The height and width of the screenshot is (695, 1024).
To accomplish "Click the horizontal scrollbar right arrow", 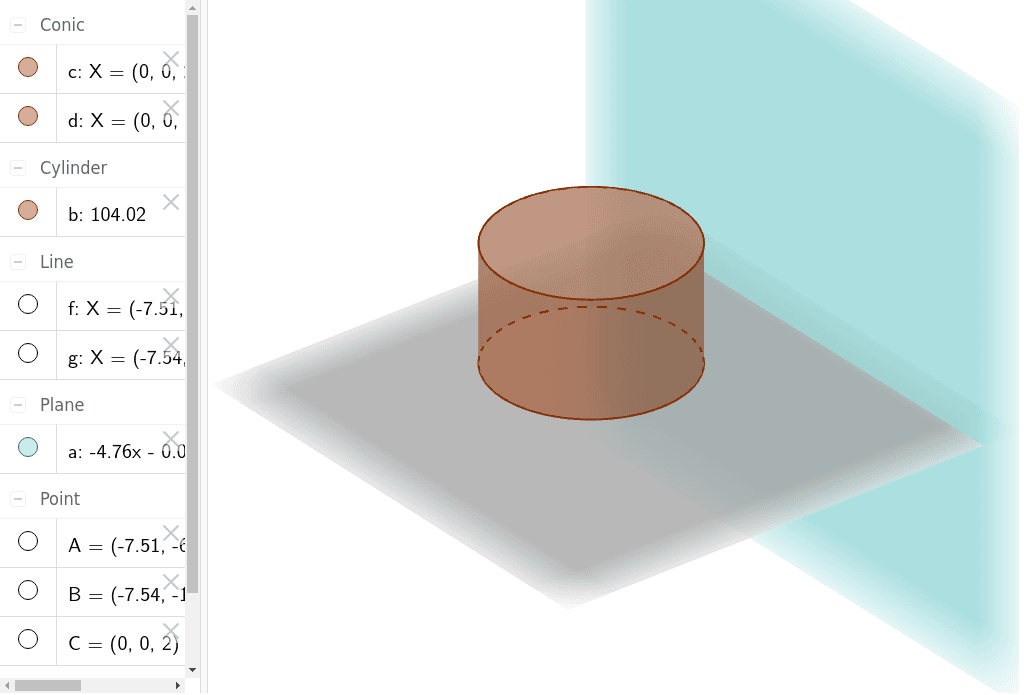I will click(x=178, y=685).
